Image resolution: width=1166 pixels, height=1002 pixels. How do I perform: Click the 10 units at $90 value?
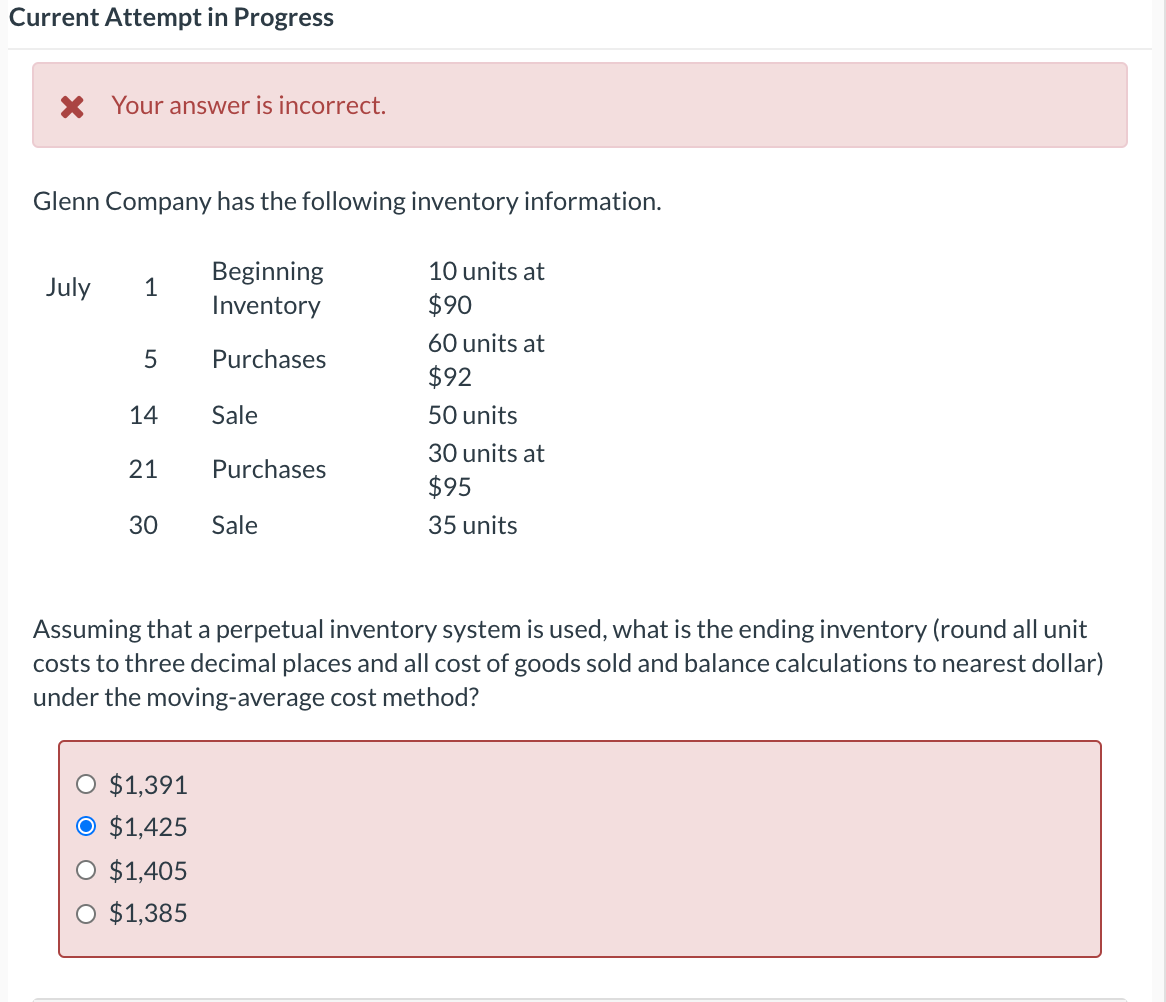point(486,287)
